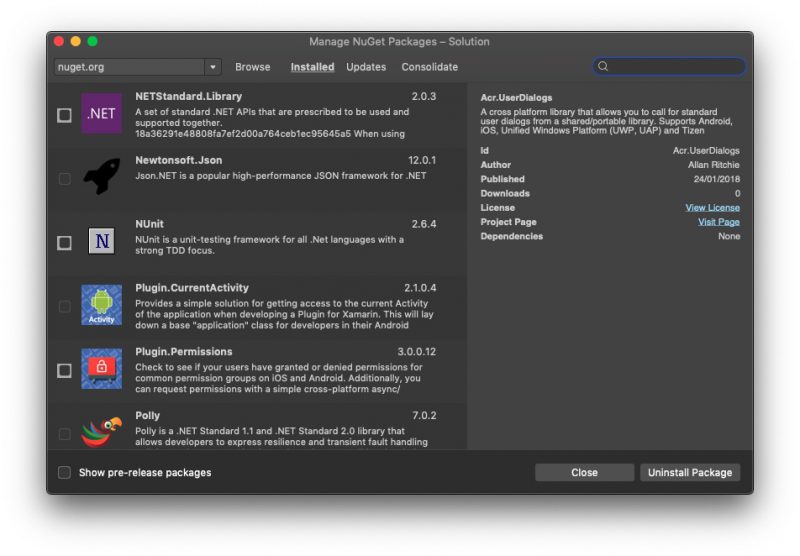The height and width of the screenshot is (556, 800).
Task: Select the Newtonsoft.Json package title
Action: [x=179, y=160]
